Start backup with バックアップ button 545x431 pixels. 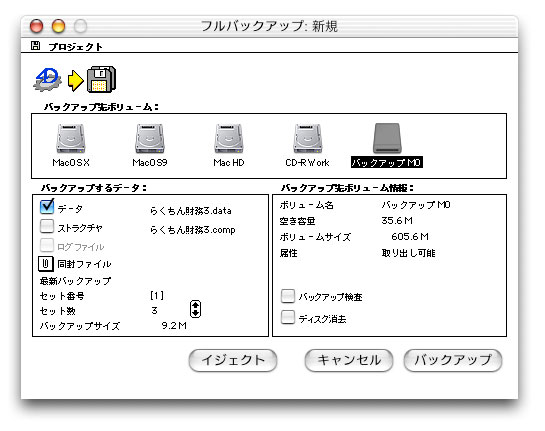(x=453, y=360)
